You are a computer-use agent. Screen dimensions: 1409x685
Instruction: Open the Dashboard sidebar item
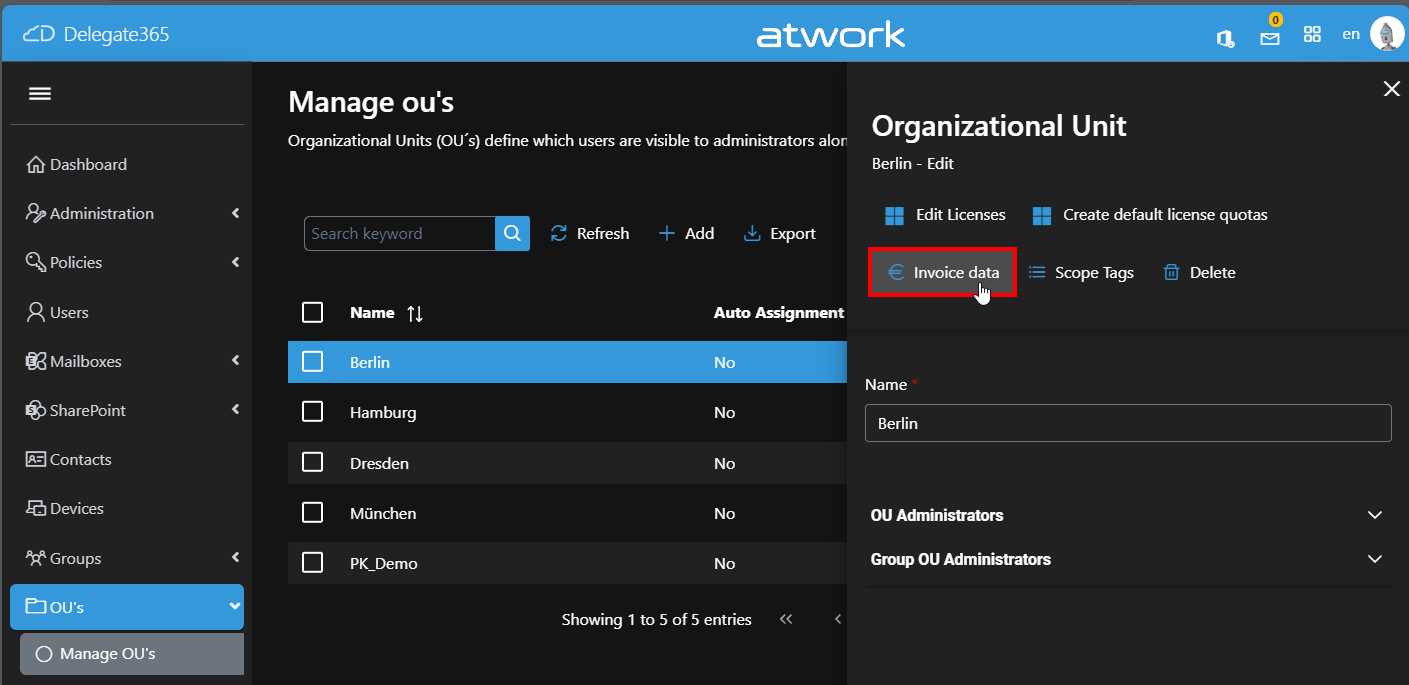88,164
